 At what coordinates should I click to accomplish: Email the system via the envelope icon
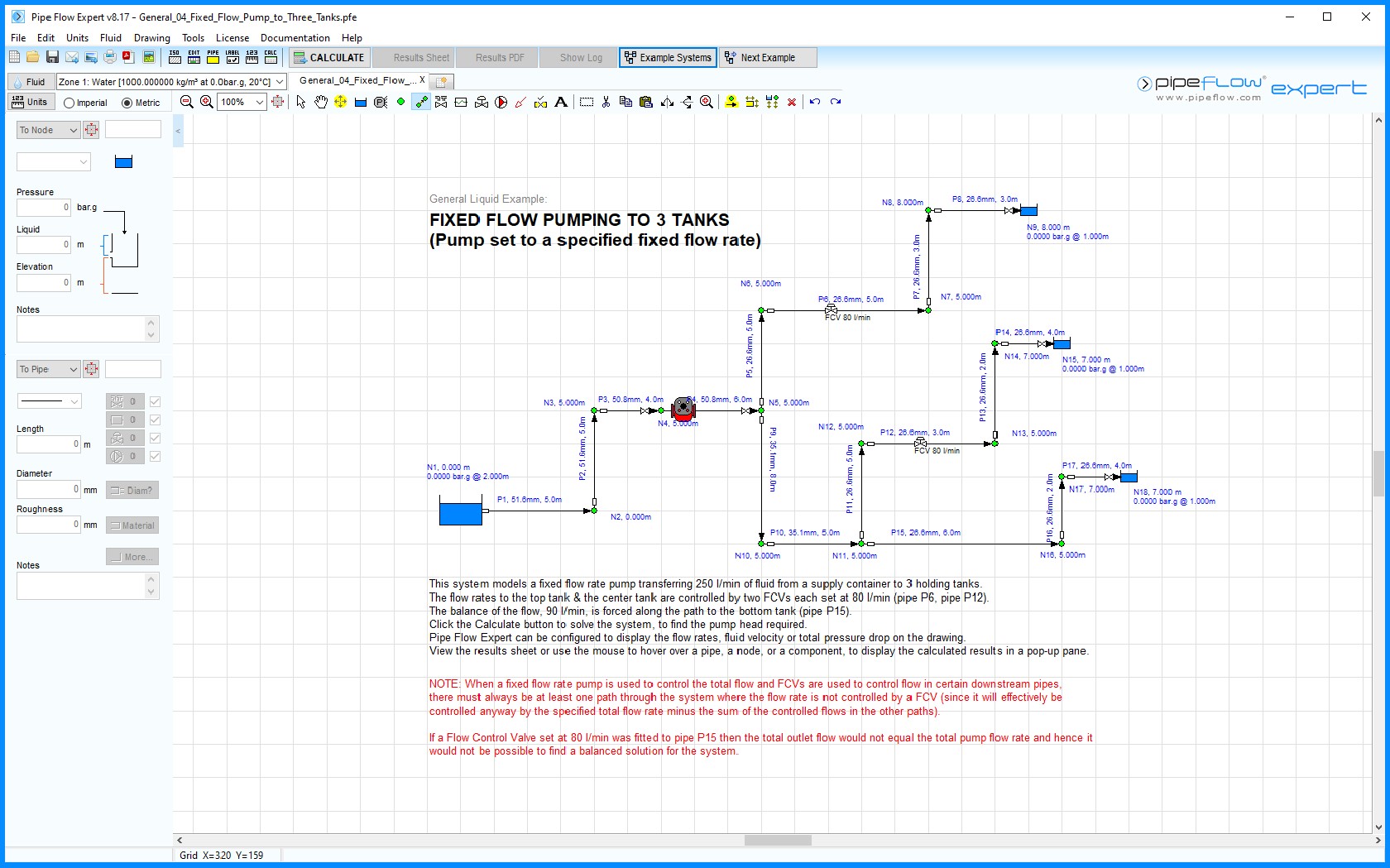(72, 57)
